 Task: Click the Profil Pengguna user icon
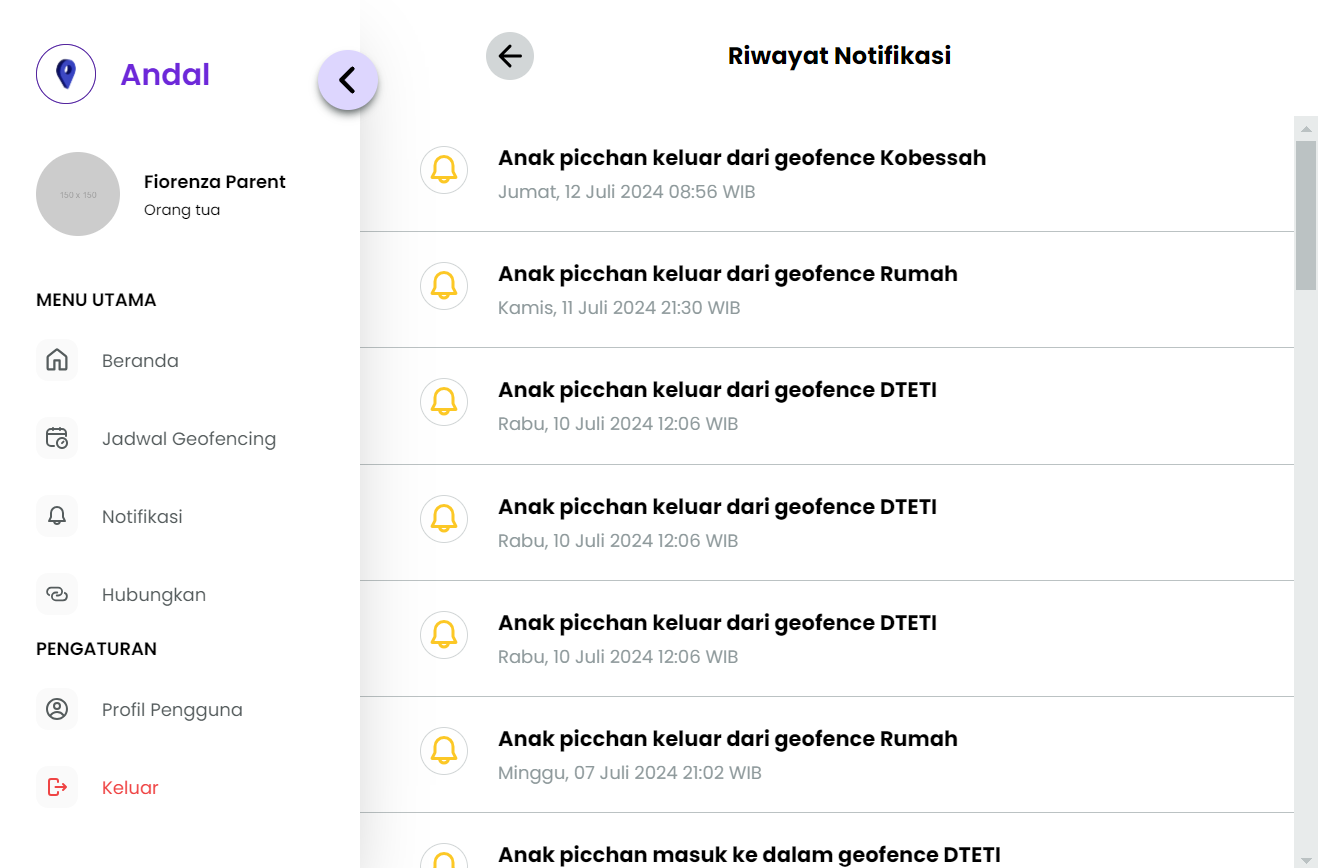pos(57,710)
